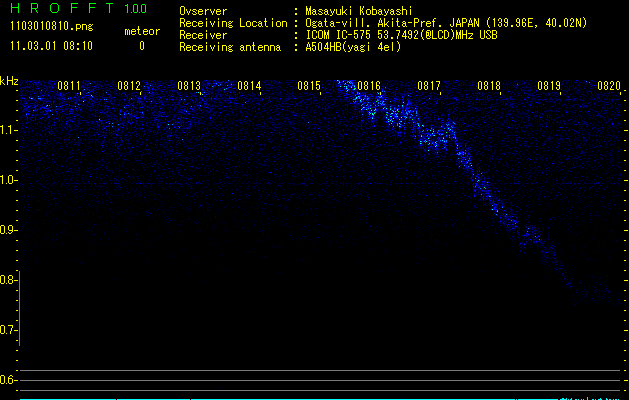
Task: Click the ICOM IC-575 receiver text
Action: click(401, 35)
